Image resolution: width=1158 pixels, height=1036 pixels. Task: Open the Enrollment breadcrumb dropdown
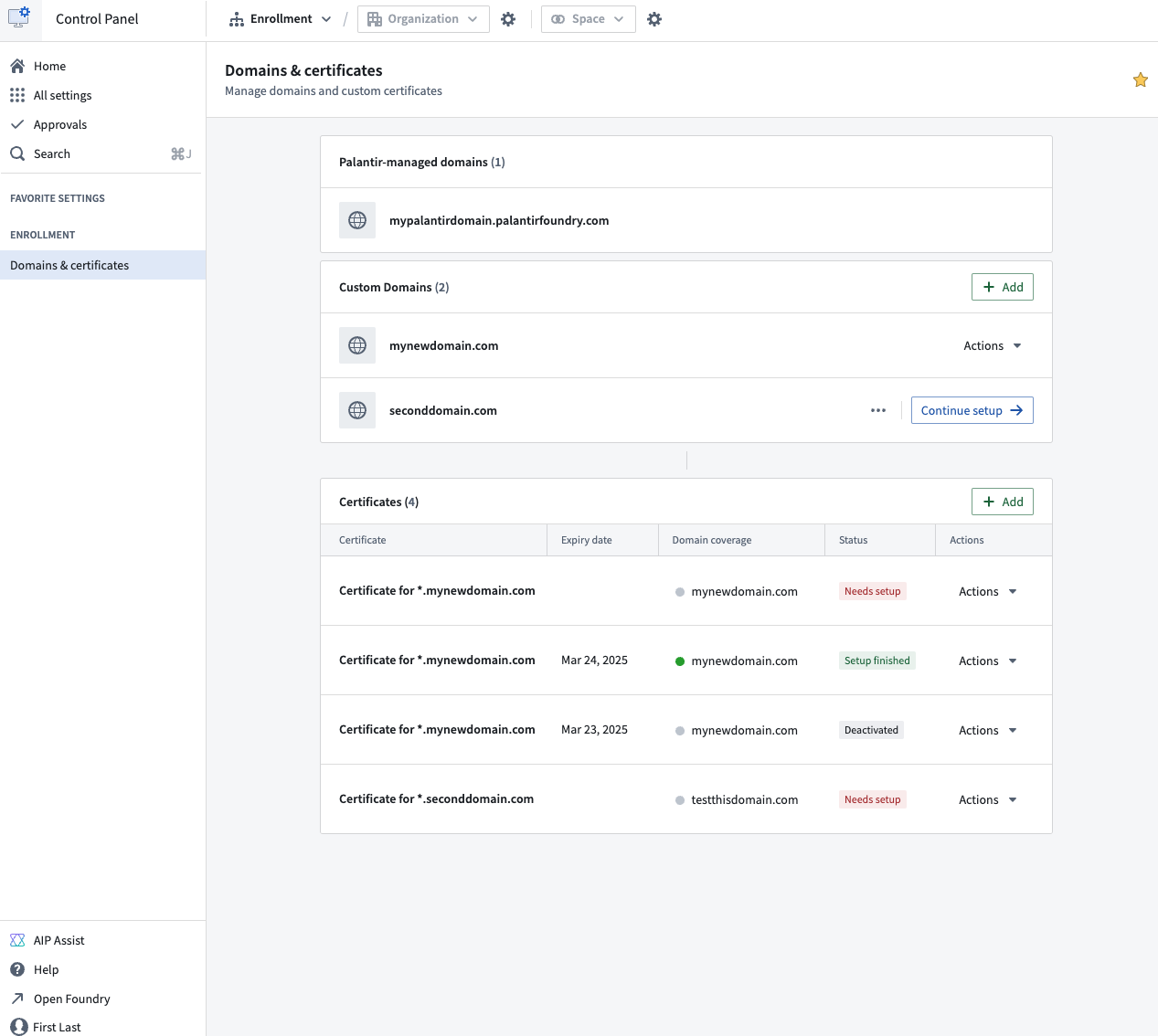(281, 19)
